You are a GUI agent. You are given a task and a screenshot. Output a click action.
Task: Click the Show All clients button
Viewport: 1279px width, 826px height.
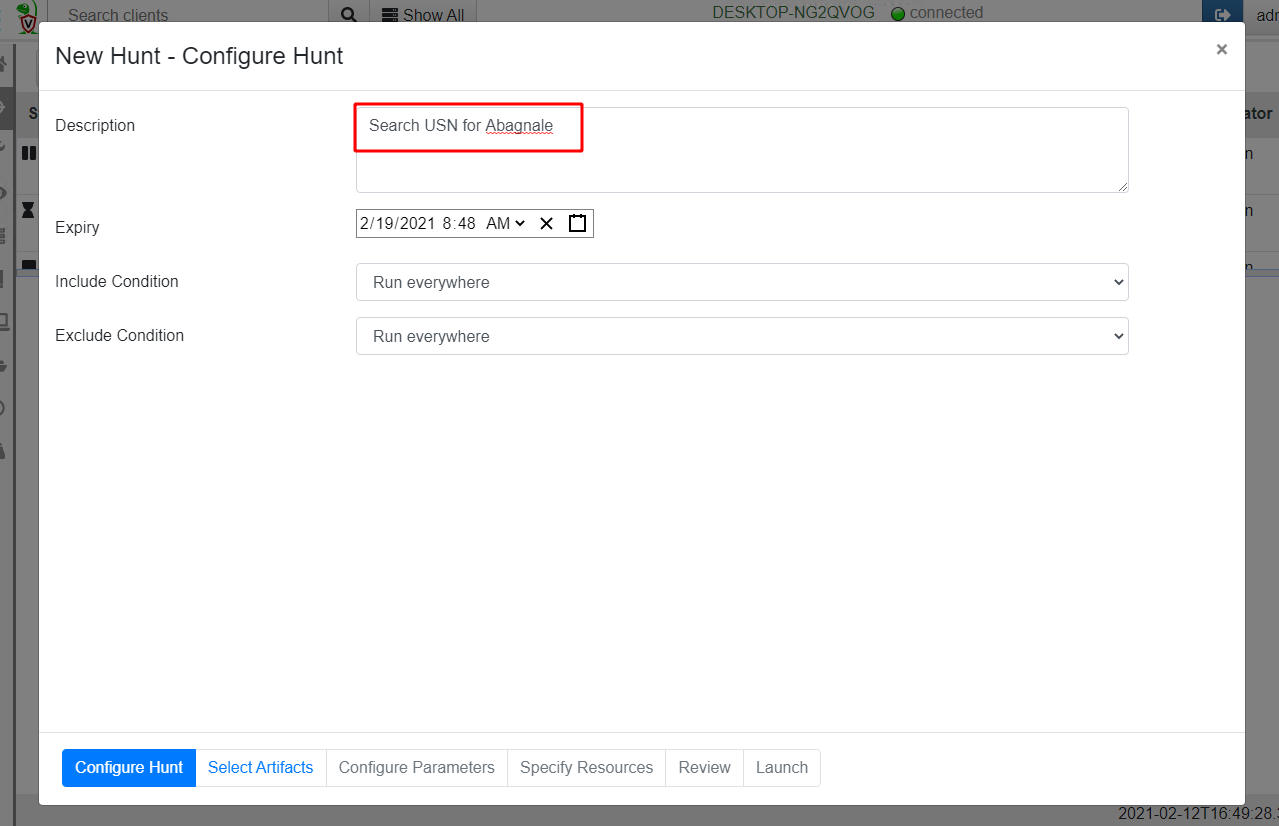click(423, 15)
